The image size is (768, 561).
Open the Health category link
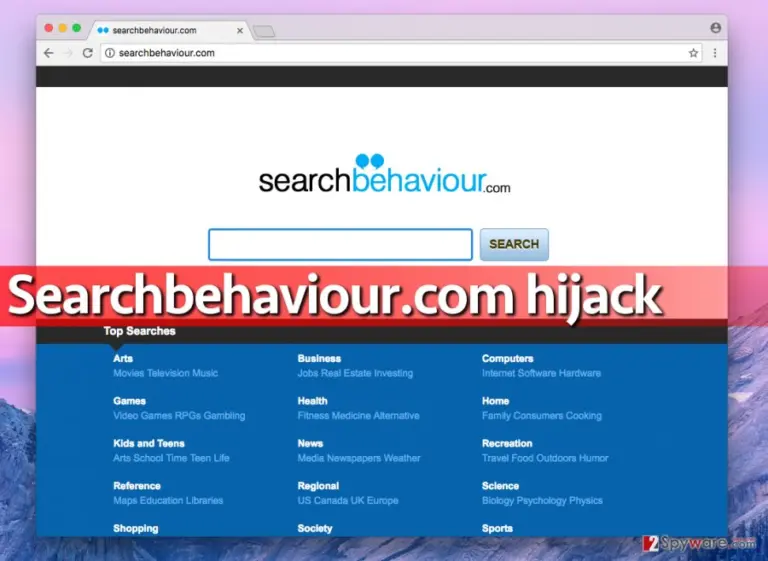[312, 401]
